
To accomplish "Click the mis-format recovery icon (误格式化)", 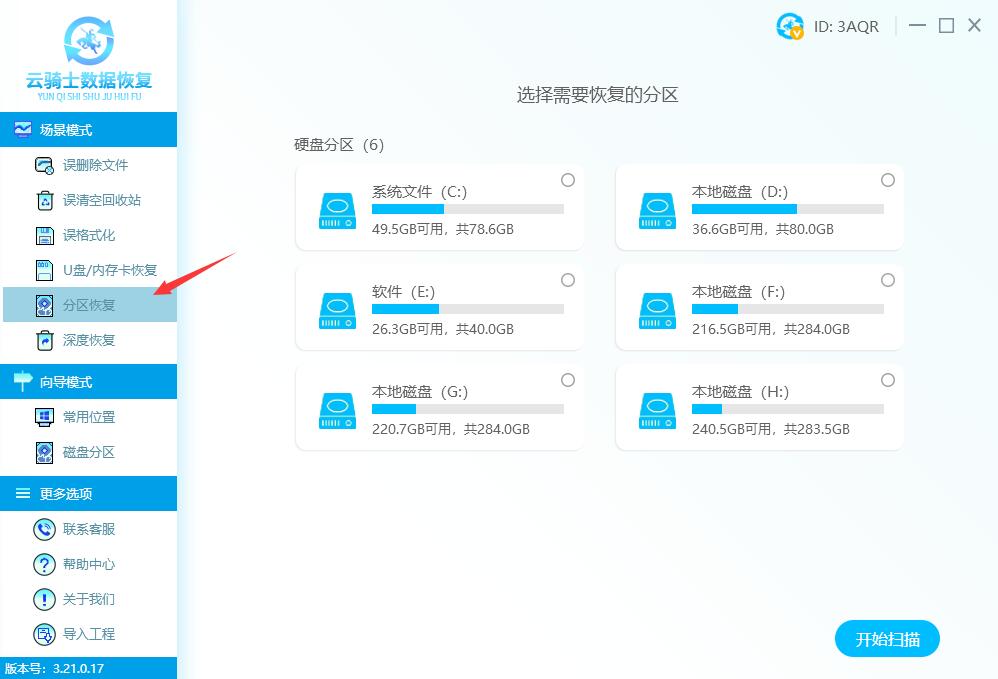I will click(x=45, y=236).
